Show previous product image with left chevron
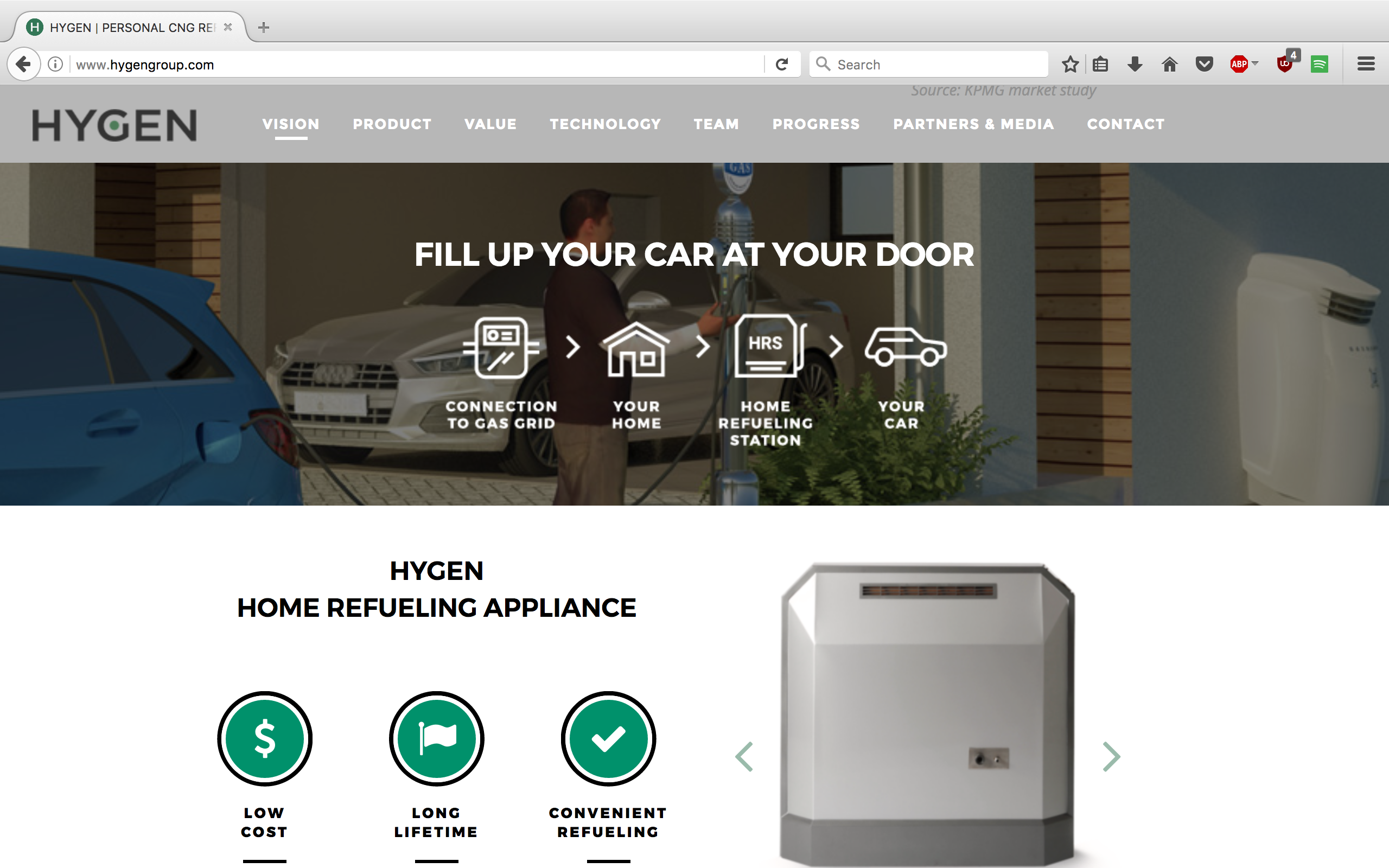Image resolution: width=1389 pixels, height=868 pixels. (744, 757)
